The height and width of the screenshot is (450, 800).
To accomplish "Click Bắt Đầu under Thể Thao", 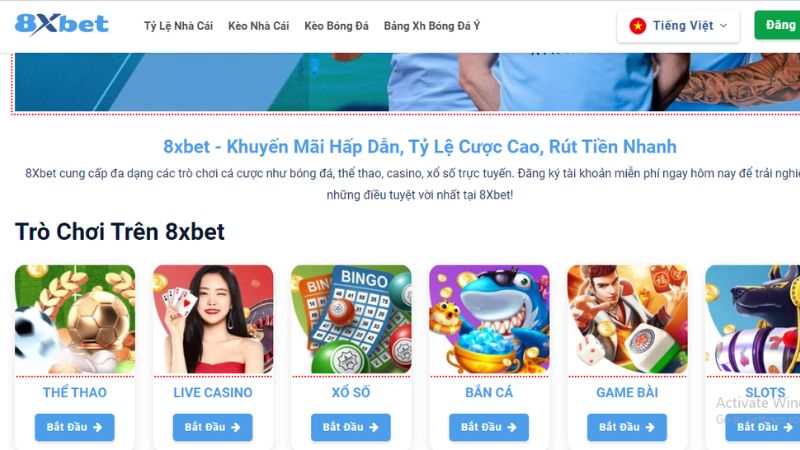I will (x=74, y=427).
